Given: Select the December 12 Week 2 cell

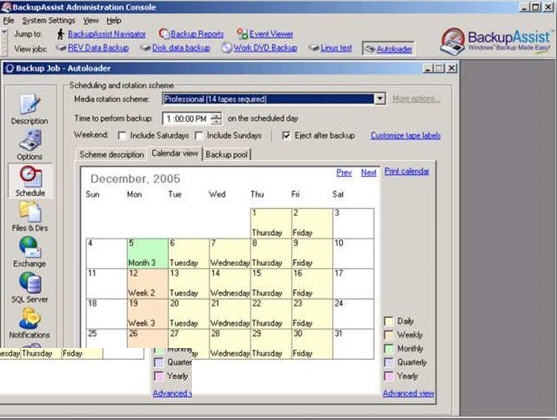Looking at the screenshot, I should click(x=147, y=284).
